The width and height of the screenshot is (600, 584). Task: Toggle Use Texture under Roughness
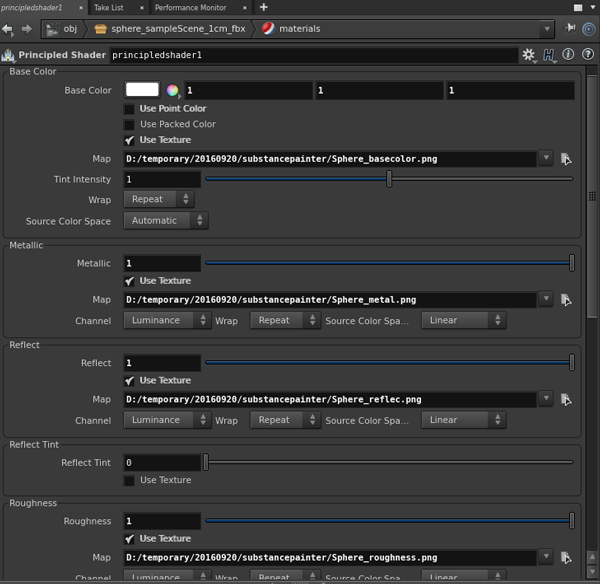tap(129, 539)
